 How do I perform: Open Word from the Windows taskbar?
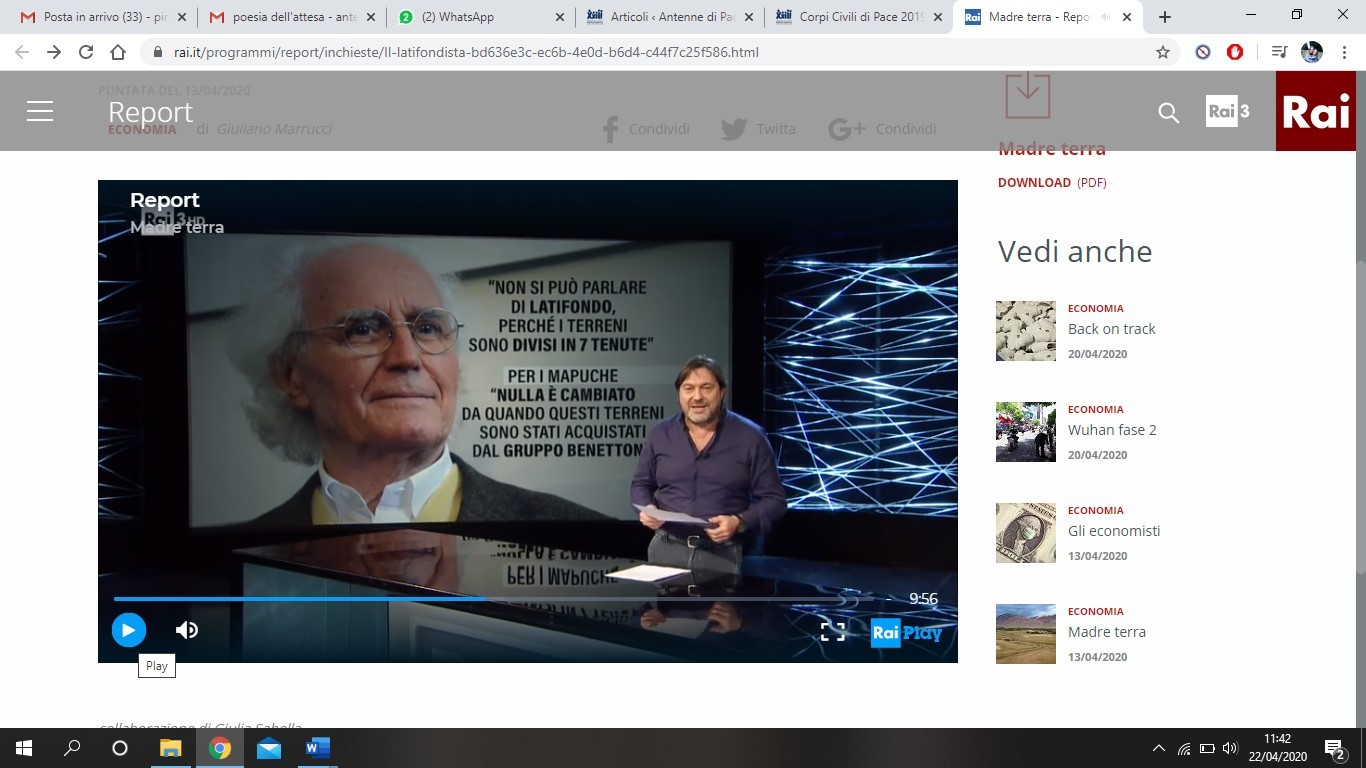click(x=318, y=748)
